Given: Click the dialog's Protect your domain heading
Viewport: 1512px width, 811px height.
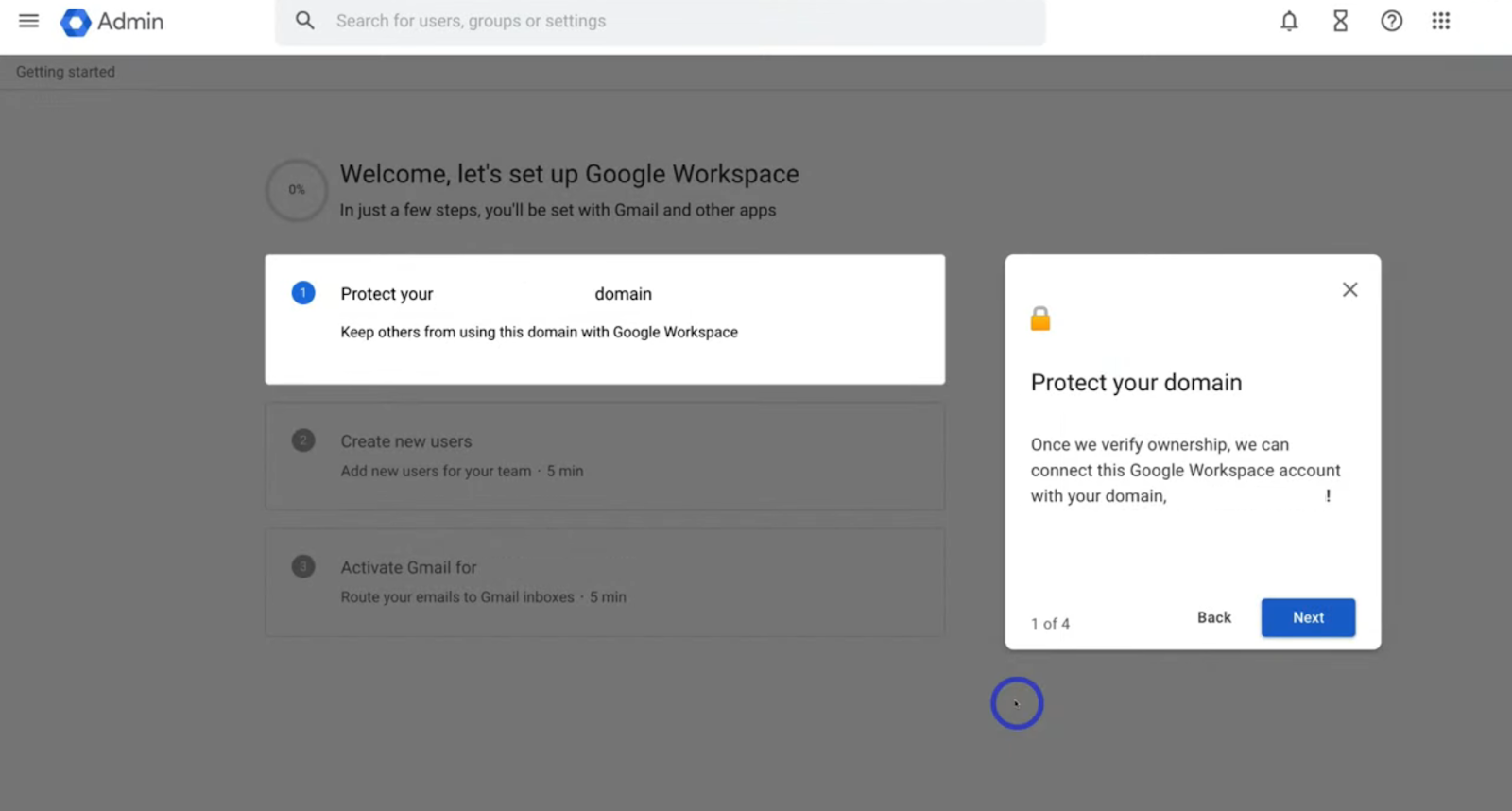Looking at the screenshot, I should click(1136, 383).
